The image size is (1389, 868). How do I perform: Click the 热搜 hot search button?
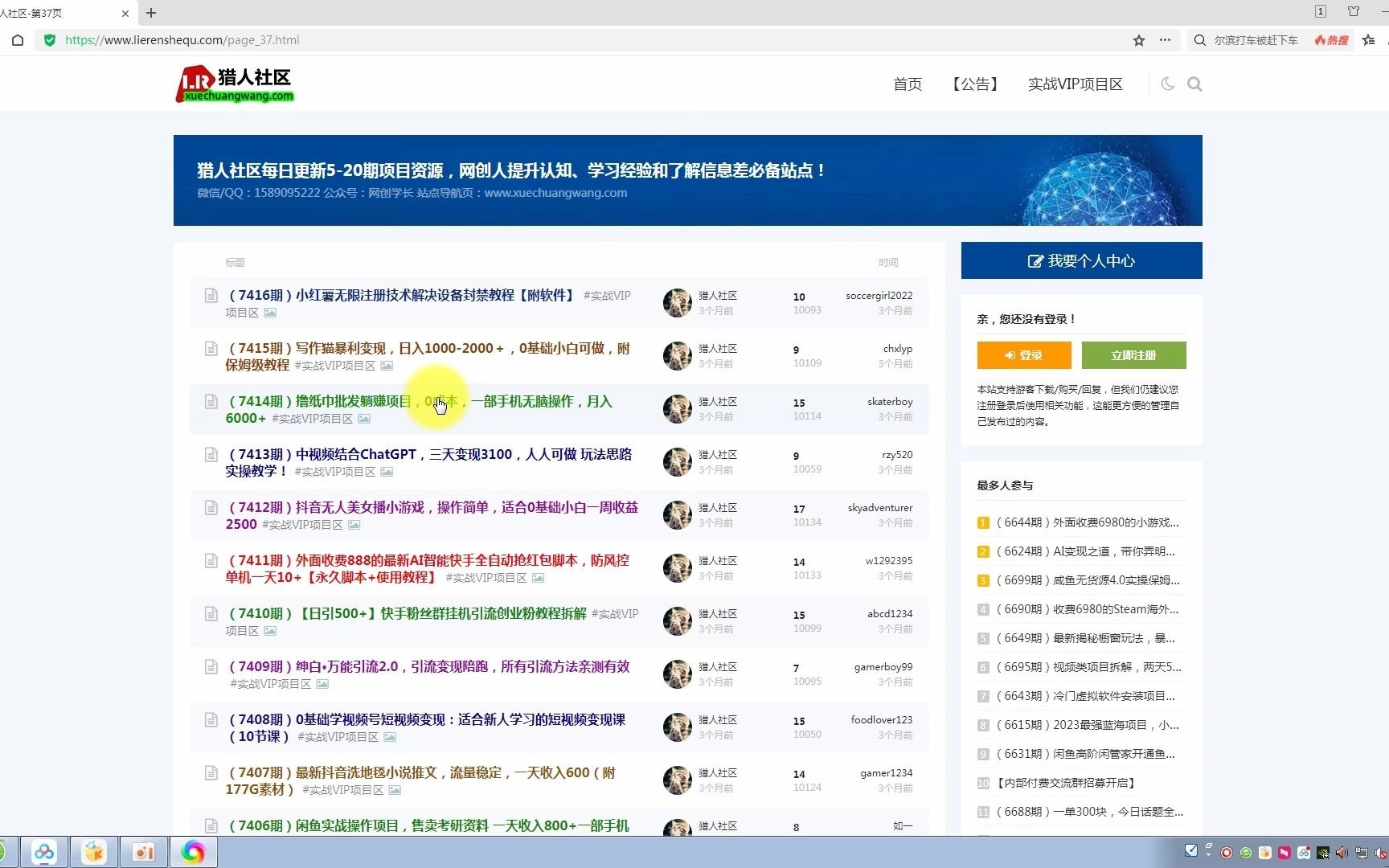1331,40
